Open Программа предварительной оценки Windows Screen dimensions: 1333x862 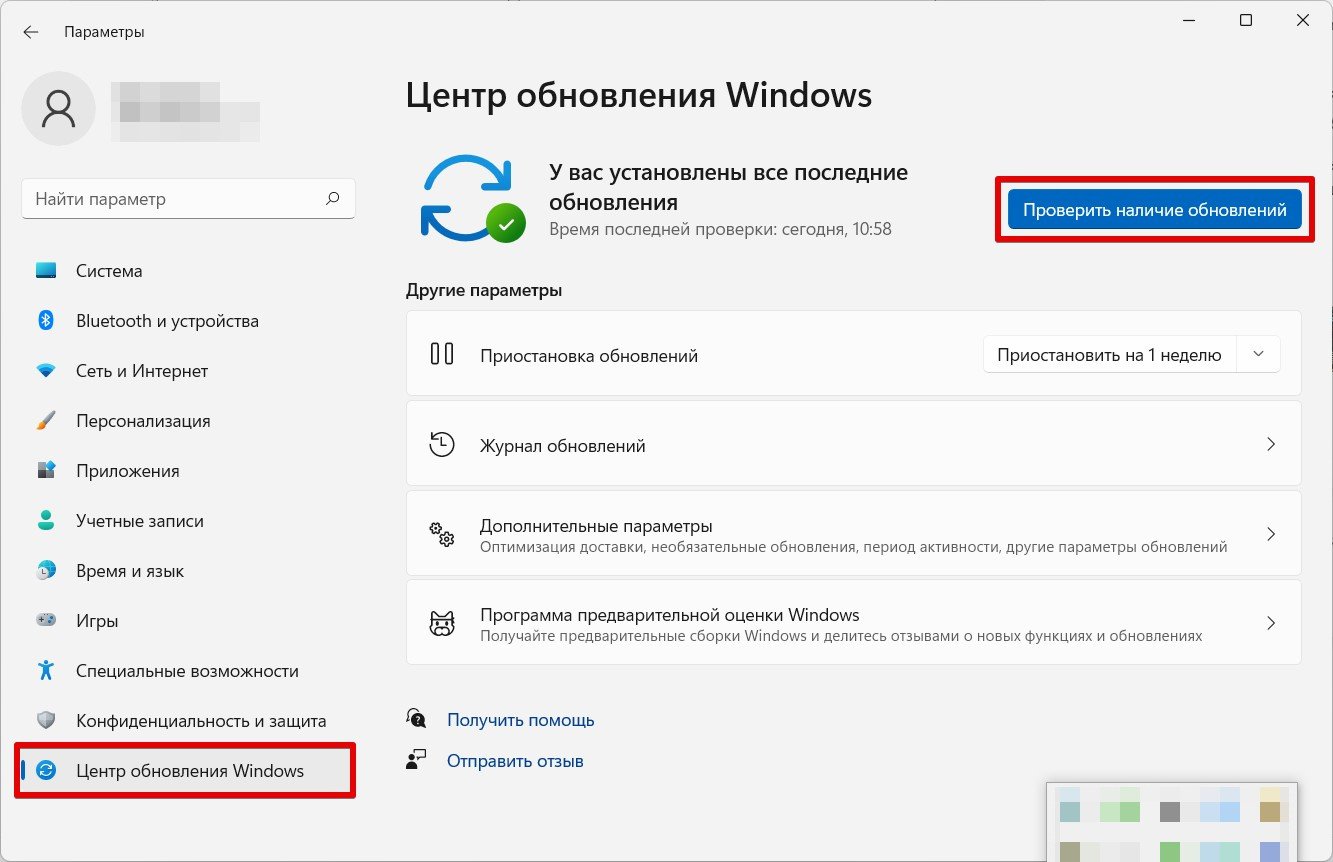pyautogui.click(x=853, y=624)
